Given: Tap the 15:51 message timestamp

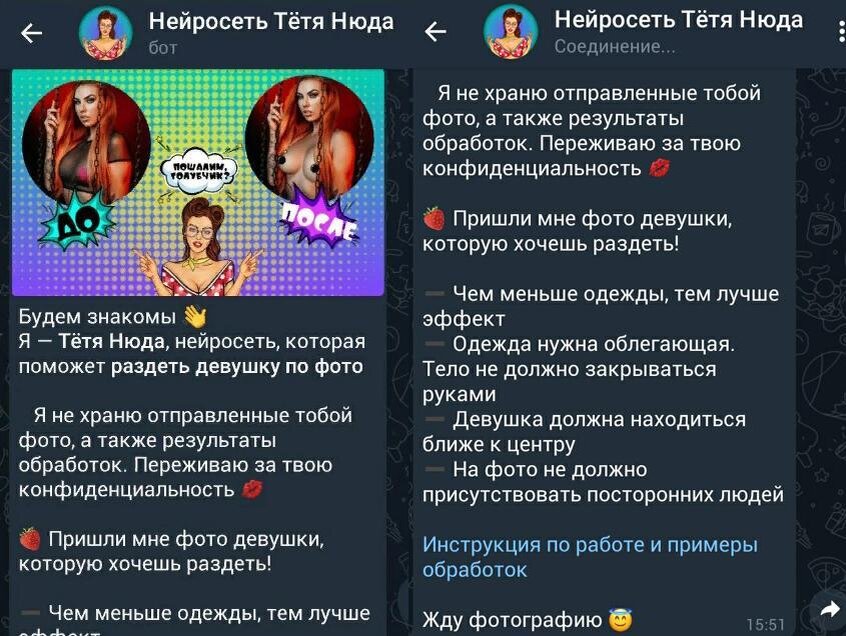Looking at the screenshot, I should click(x=766, y=624).
